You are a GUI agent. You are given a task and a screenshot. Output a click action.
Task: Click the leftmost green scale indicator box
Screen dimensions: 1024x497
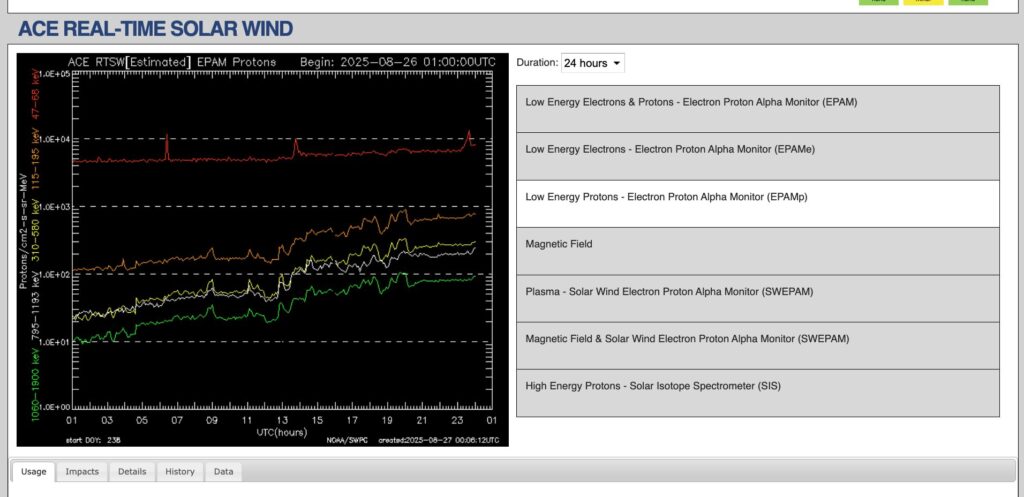click(878, 2)
